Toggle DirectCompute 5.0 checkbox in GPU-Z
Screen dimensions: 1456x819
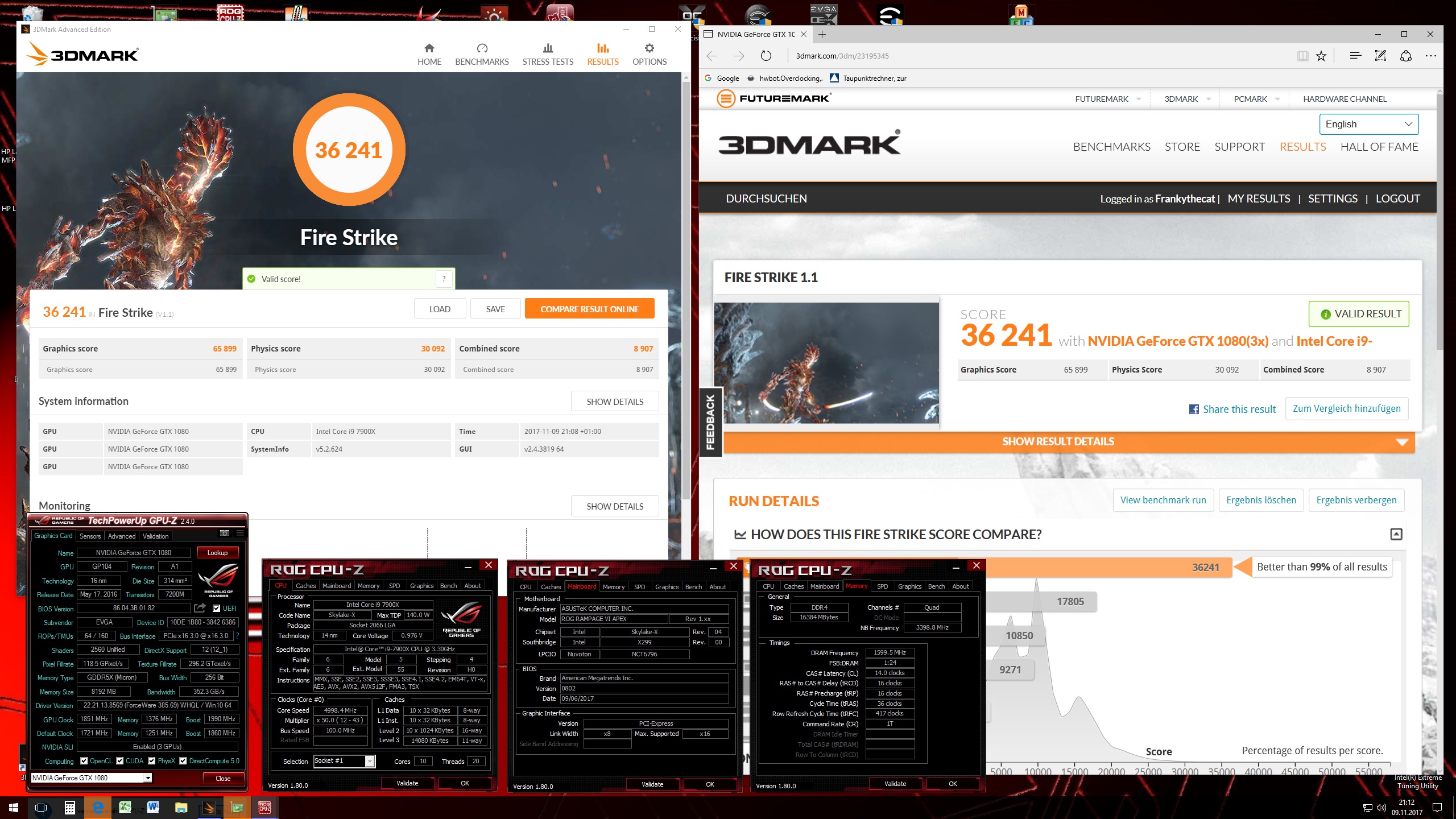click(x=183, y=761)
